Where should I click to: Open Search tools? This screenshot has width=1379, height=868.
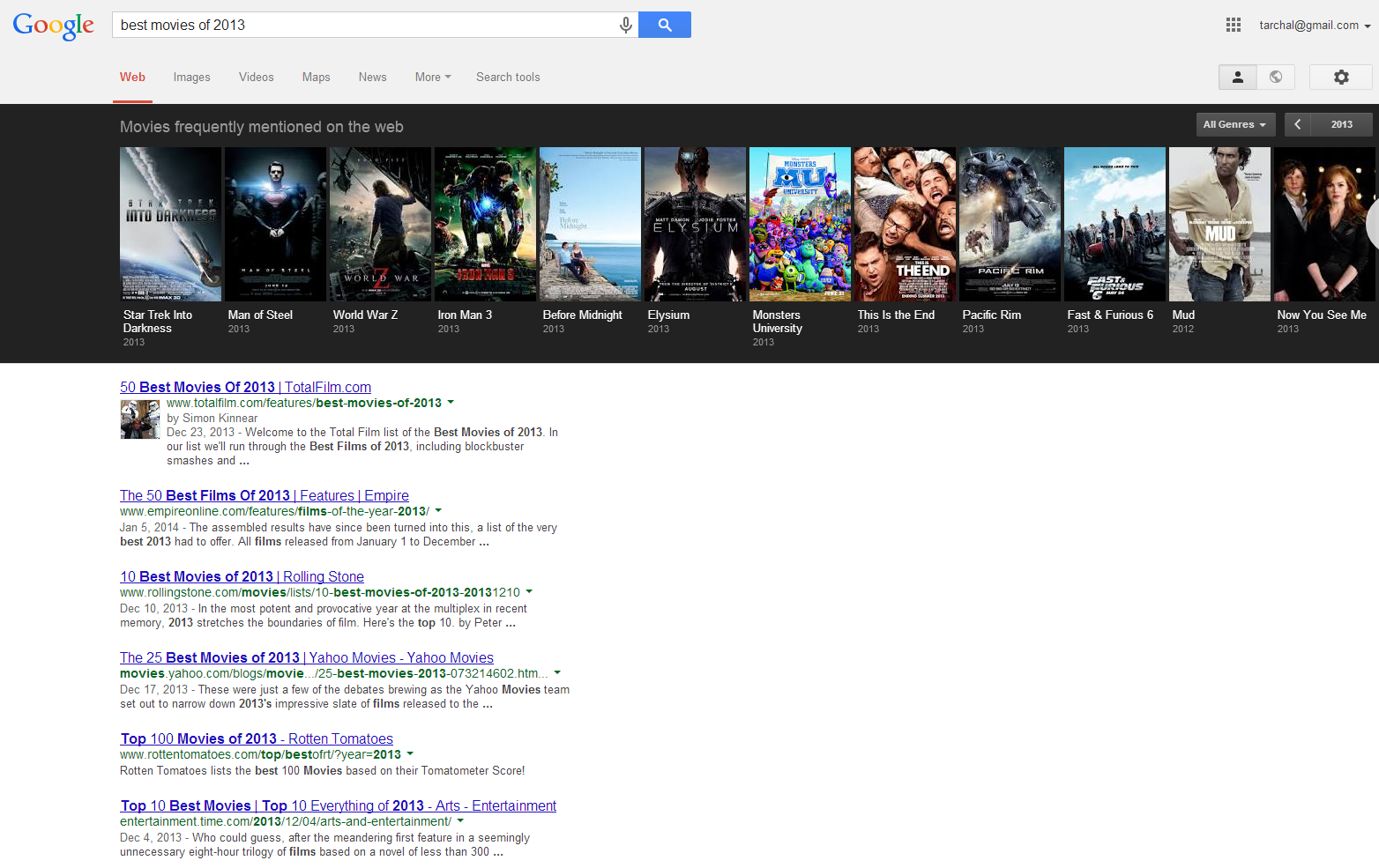[x=508, y=78]
